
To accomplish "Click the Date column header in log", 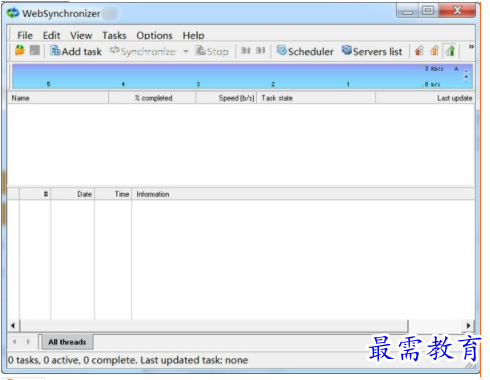I will pyautogui.click(x=73, y=194).
